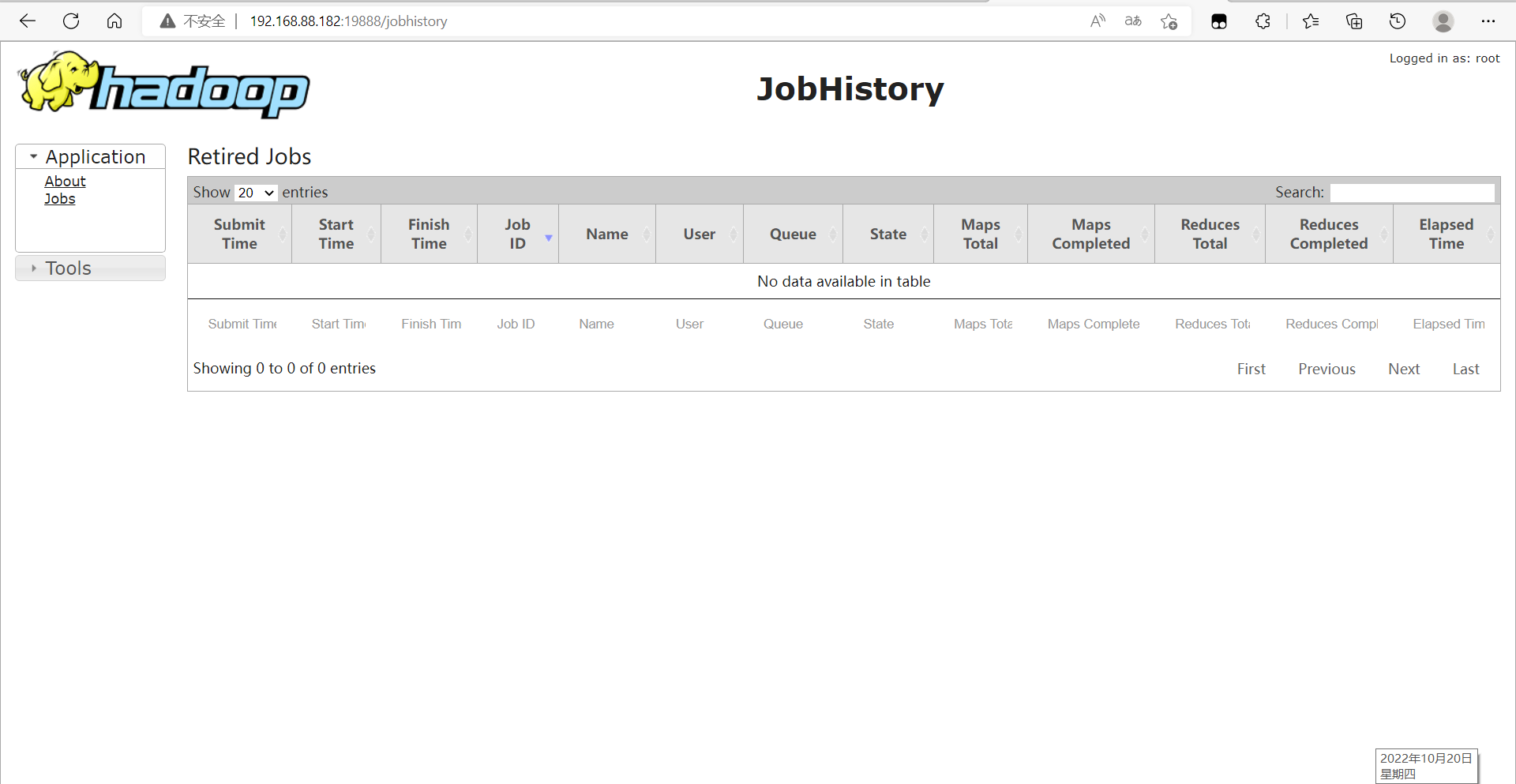Open the user profile menu

[1443, 21]
